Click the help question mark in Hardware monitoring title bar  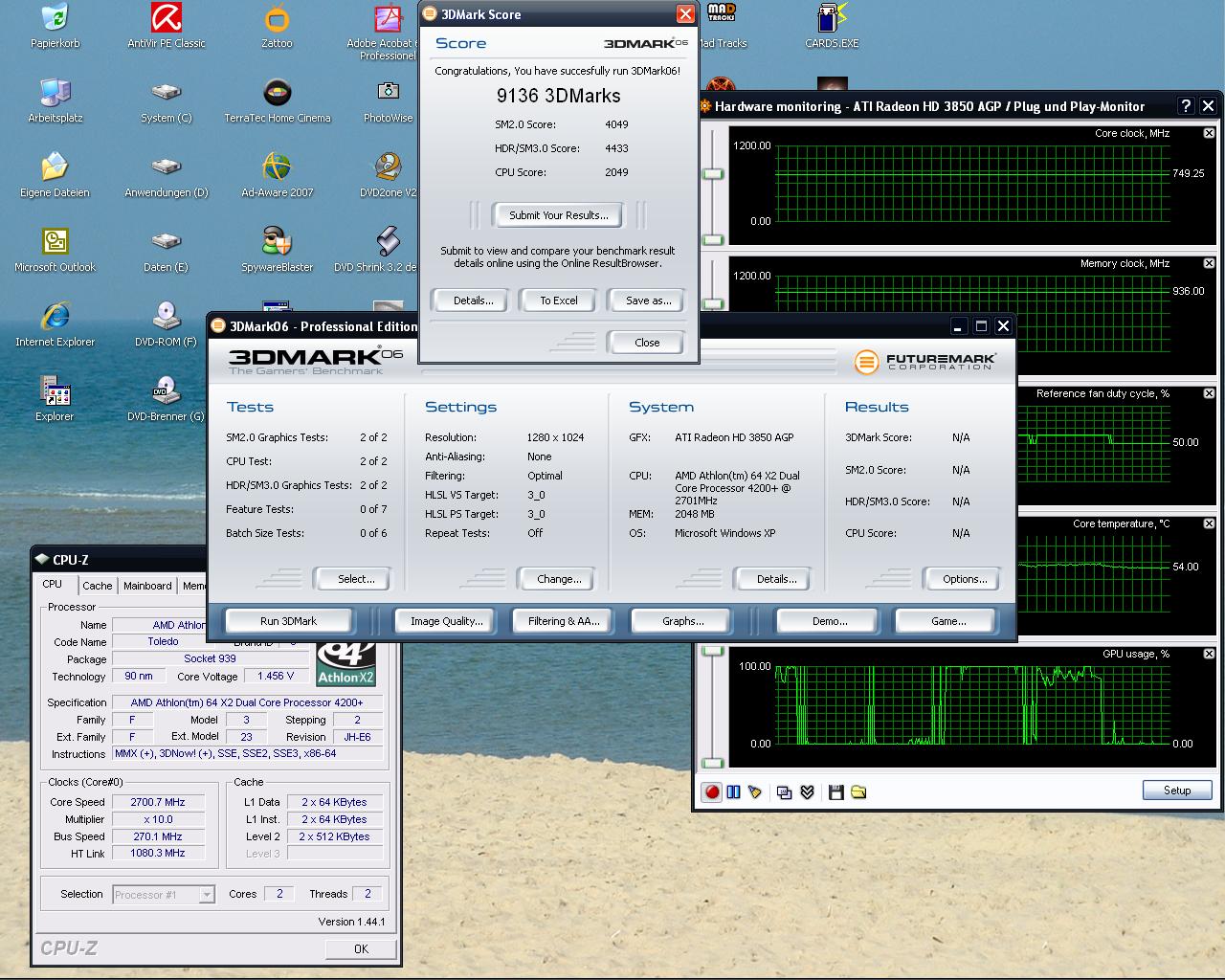[1186, 106]
